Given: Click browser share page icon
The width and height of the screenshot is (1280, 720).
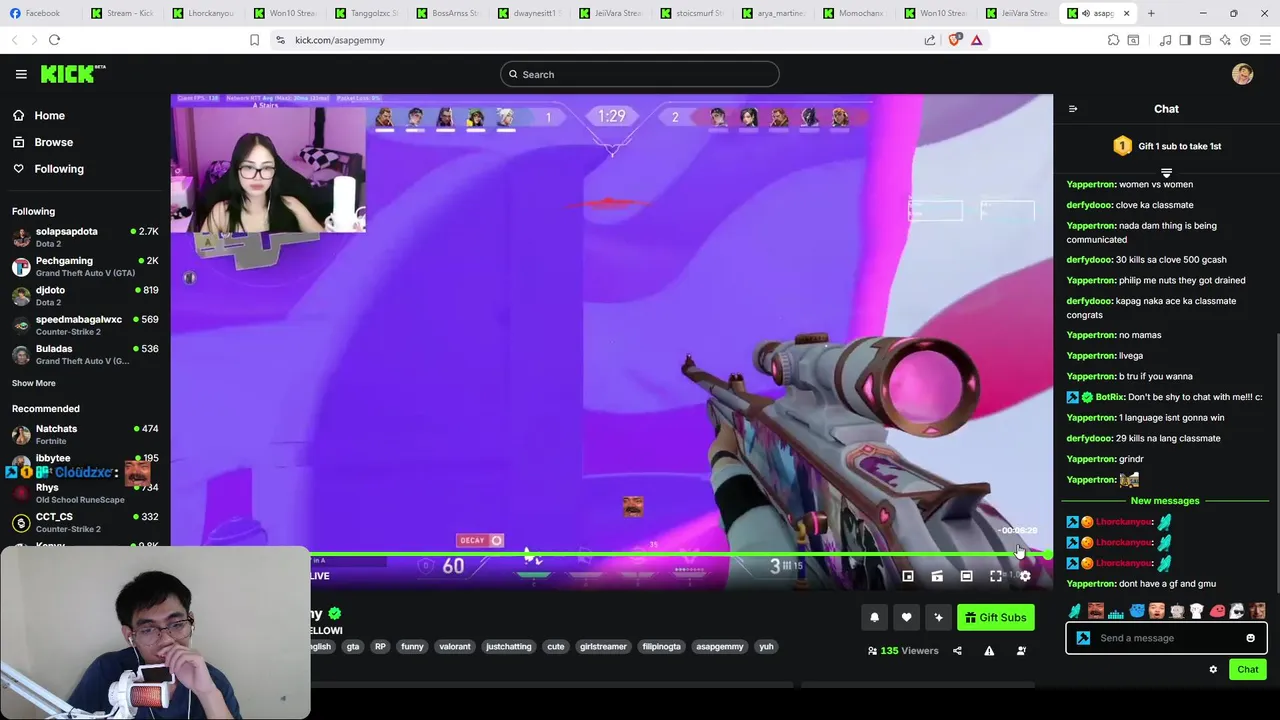Looking at the screenshot, I should pyautogui.click(x=930, y=40).
